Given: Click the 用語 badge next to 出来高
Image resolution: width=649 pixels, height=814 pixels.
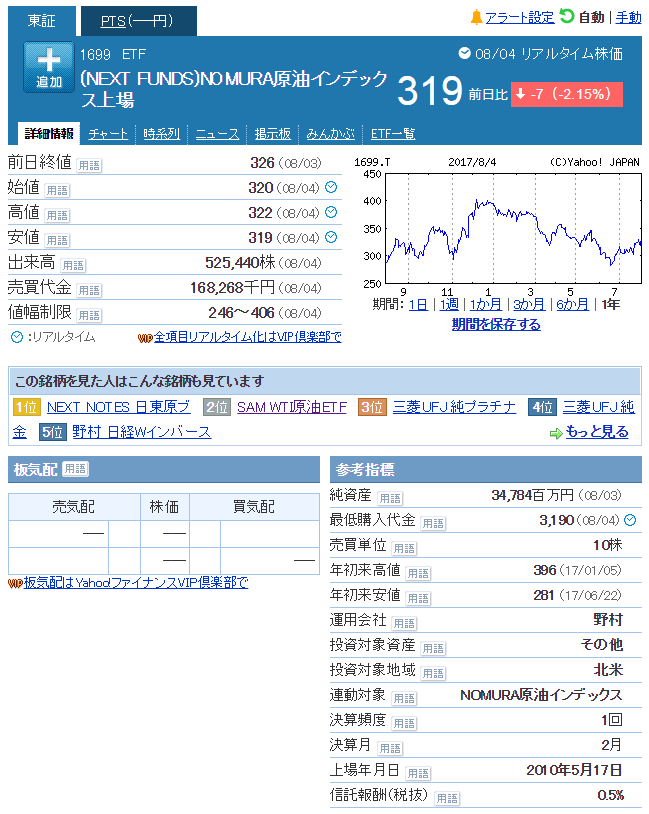Looking at the screenshot, I should click(75, 265).
